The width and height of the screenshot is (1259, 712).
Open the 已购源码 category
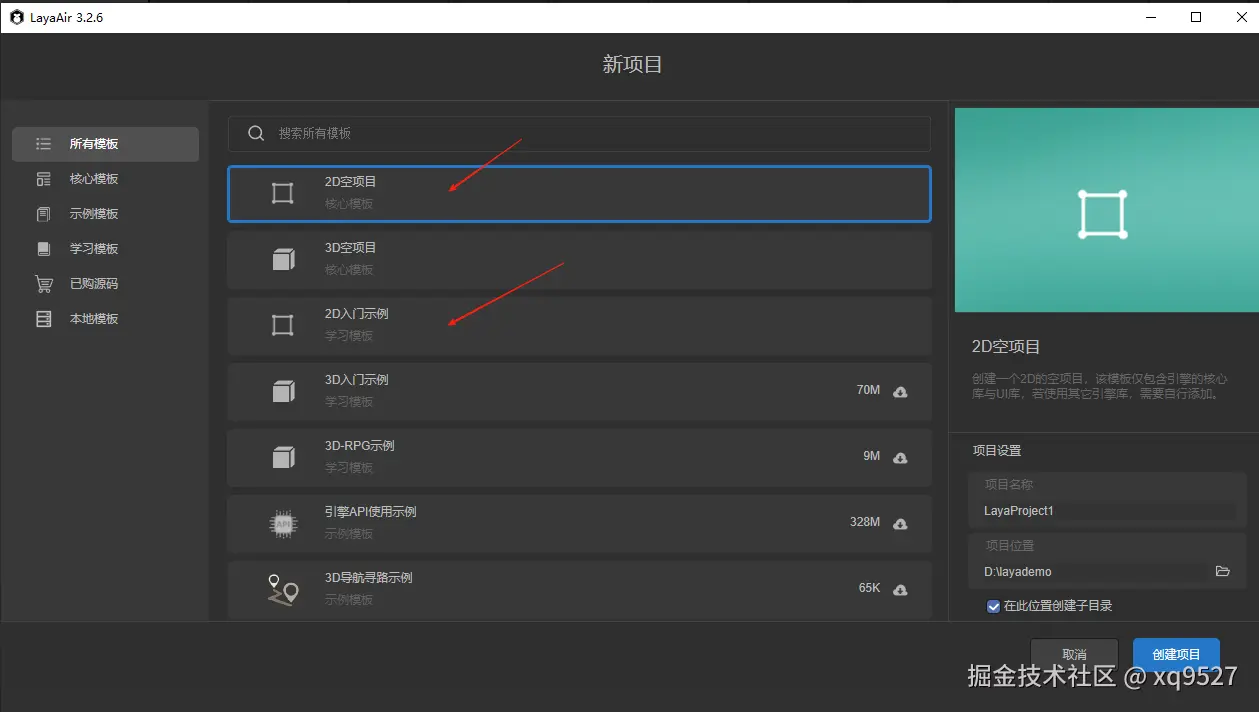[x=105, y=284]
